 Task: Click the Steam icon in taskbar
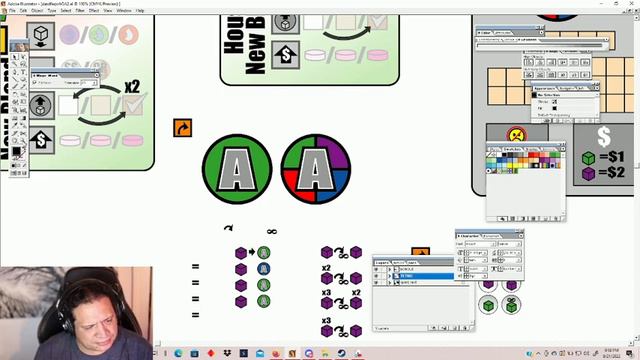(x=341, y=353)
